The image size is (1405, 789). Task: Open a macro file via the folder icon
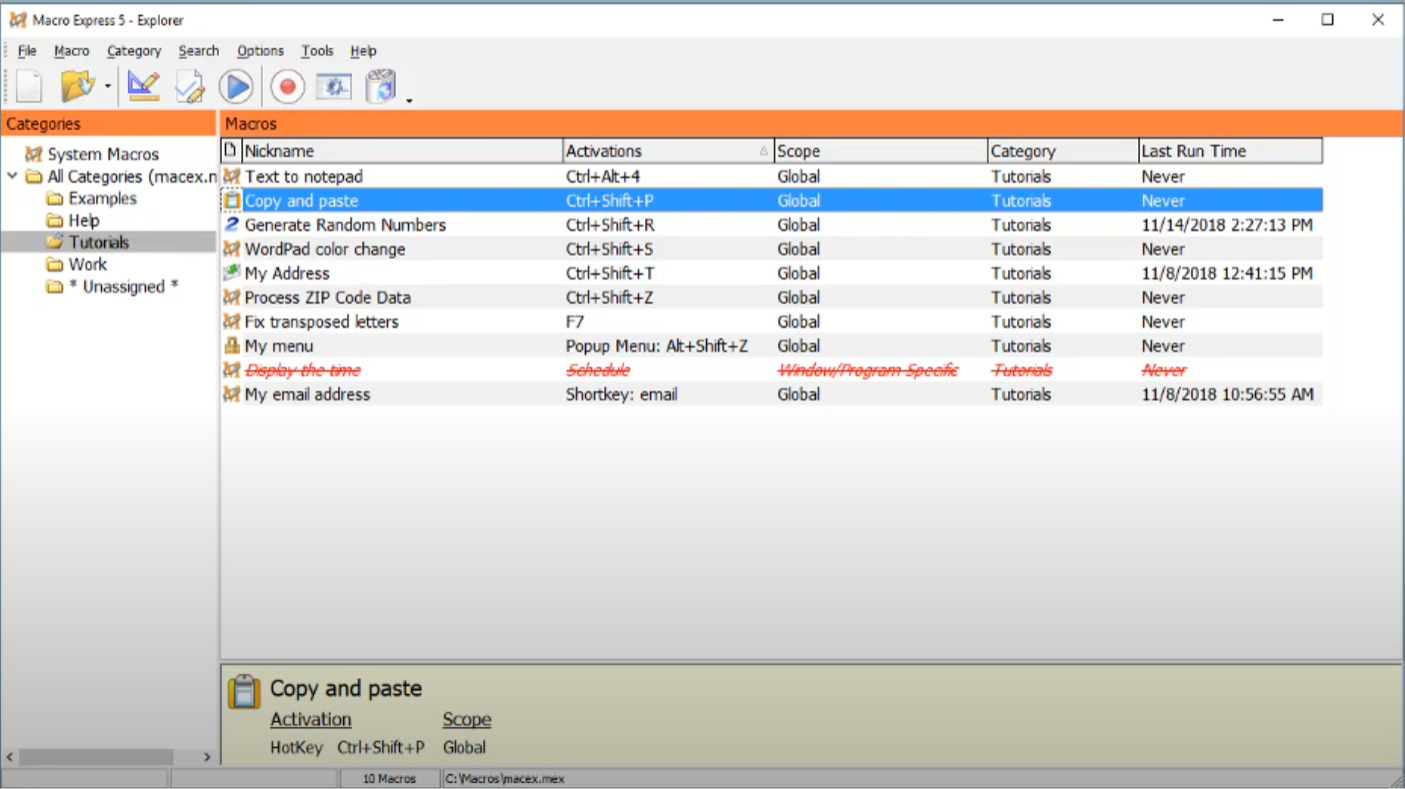pyautogui.click(x=77, y=87)
